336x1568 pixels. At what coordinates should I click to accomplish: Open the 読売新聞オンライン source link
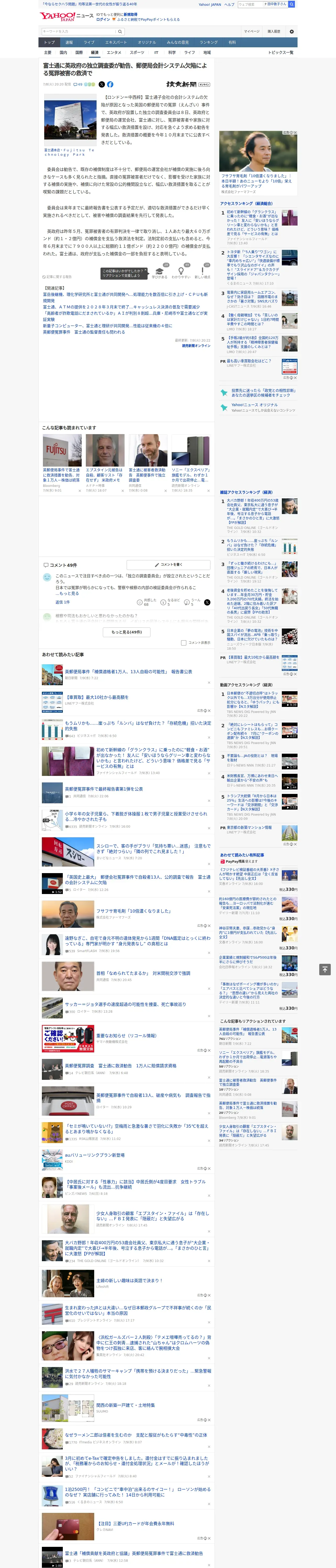(x=196, y=346)
